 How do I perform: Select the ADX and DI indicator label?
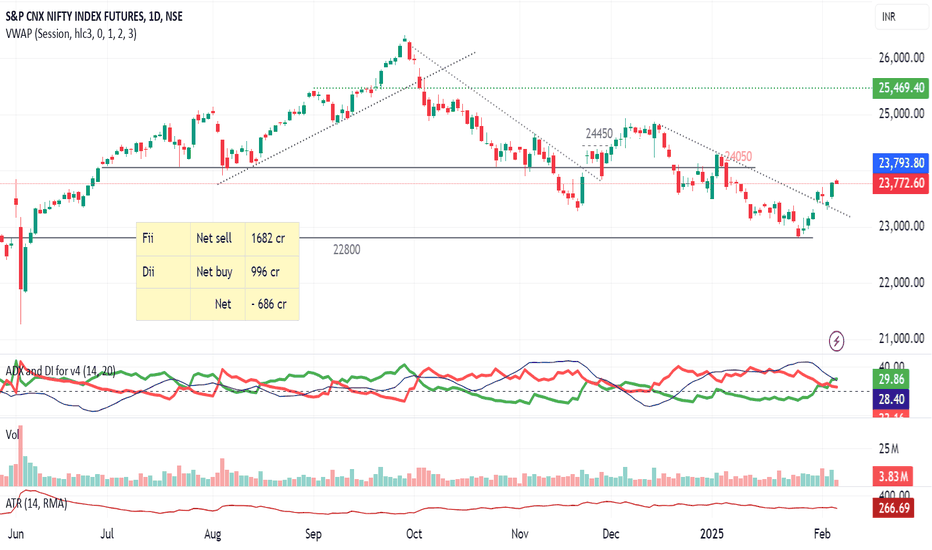(x=60, y=371)
